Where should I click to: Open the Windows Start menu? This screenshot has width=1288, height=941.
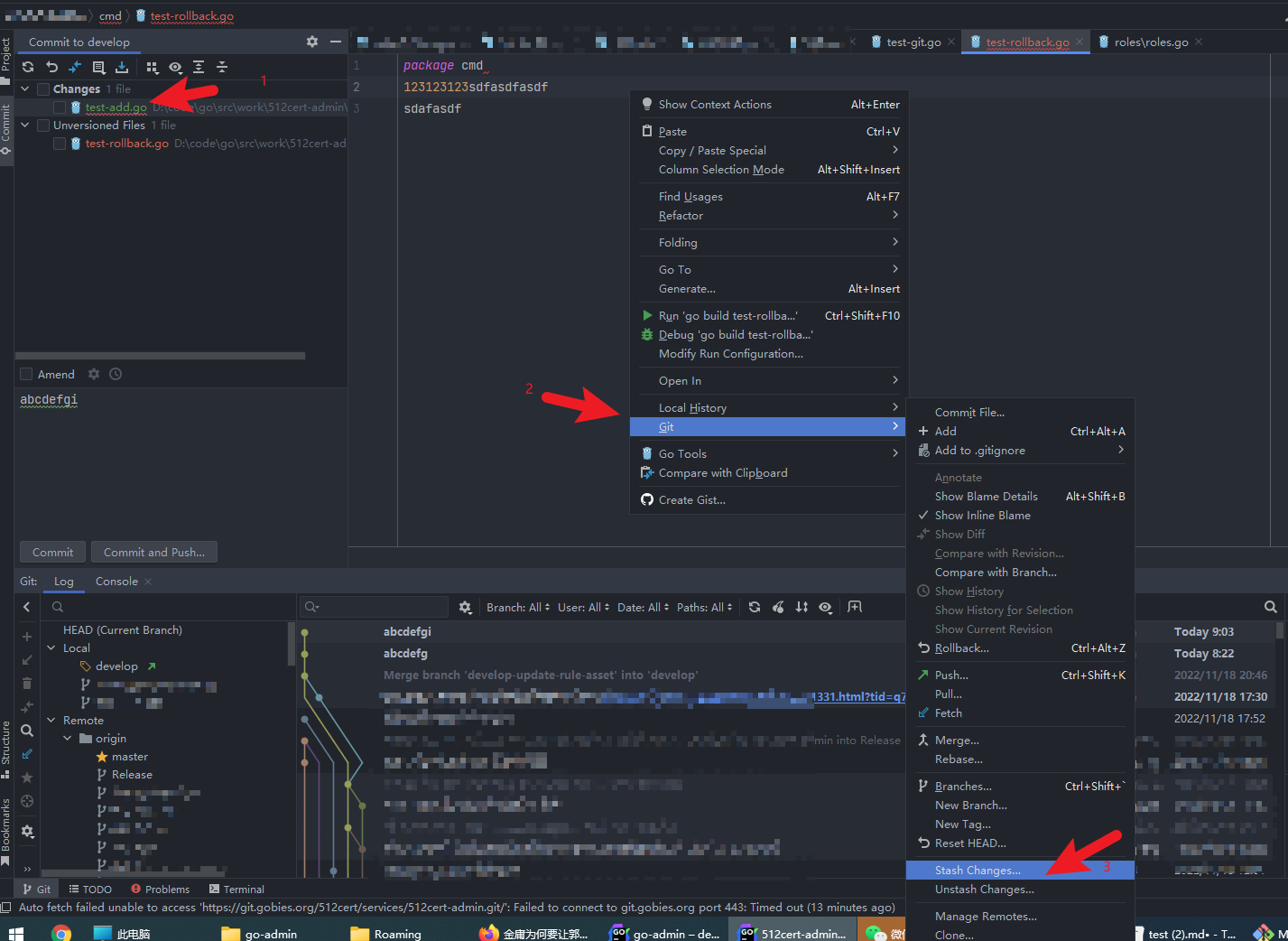click(15, 933)
